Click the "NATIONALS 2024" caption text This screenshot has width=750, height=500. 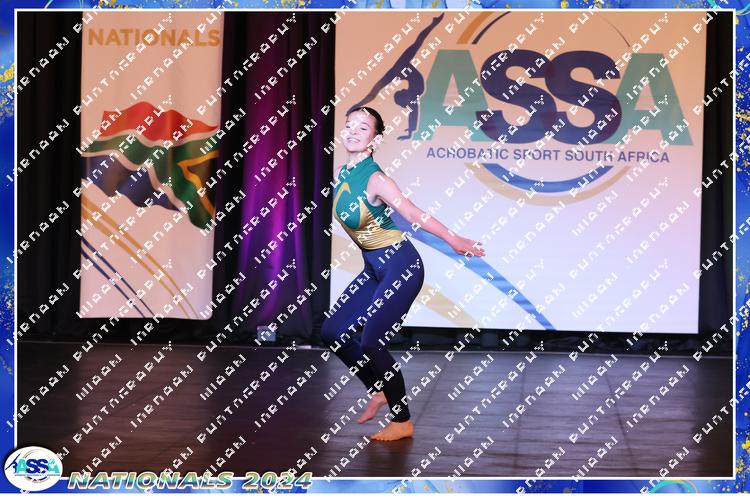click(x=190, y=480)
